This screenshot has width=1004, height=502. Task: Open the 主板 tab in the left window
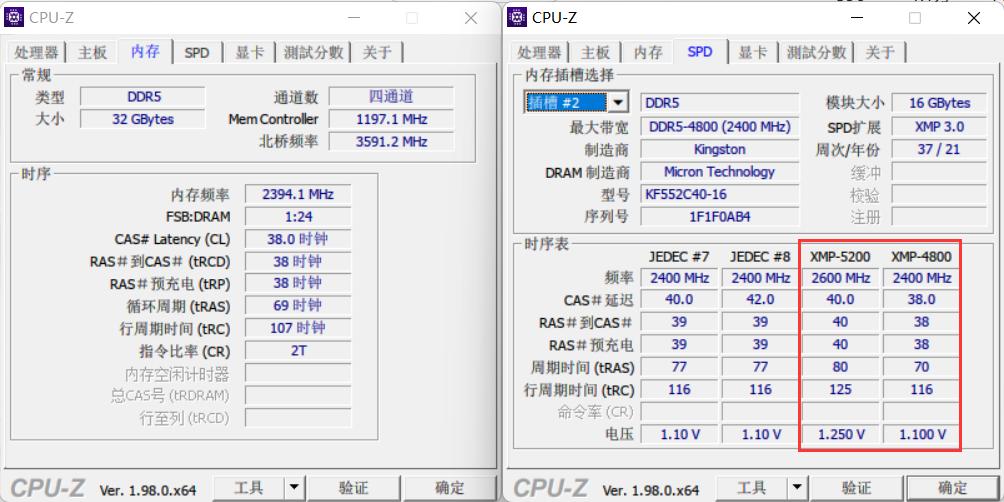[x=92, y=53]
